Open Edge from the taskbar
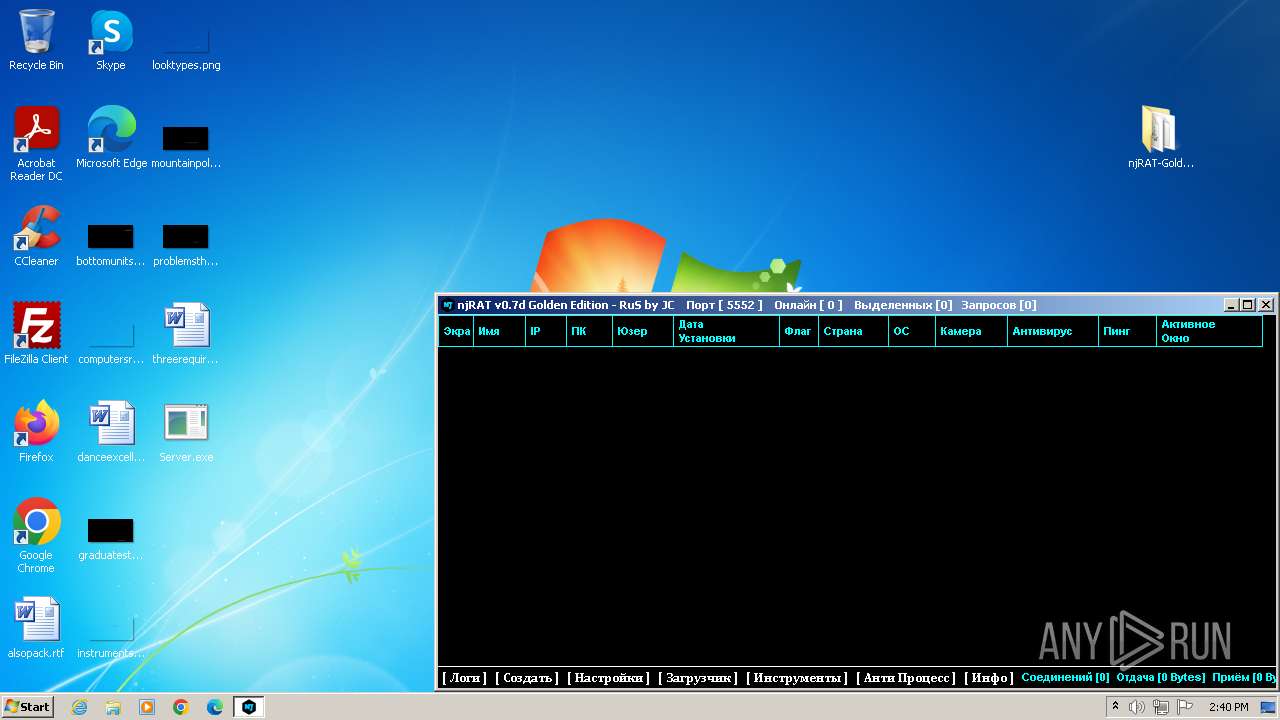 (215, 707)
